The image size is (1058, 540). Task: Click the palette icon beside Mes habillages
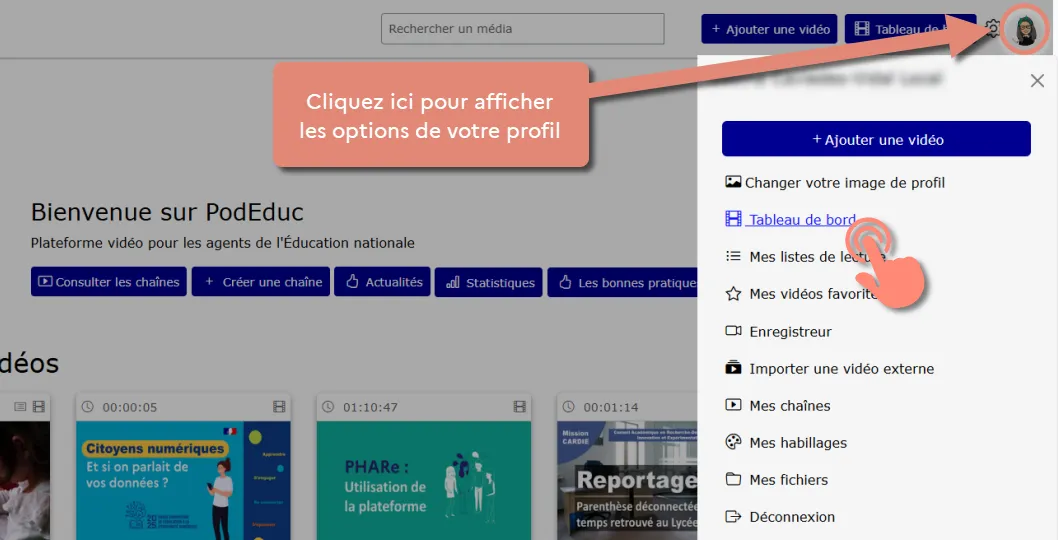[x=733, y=442]
